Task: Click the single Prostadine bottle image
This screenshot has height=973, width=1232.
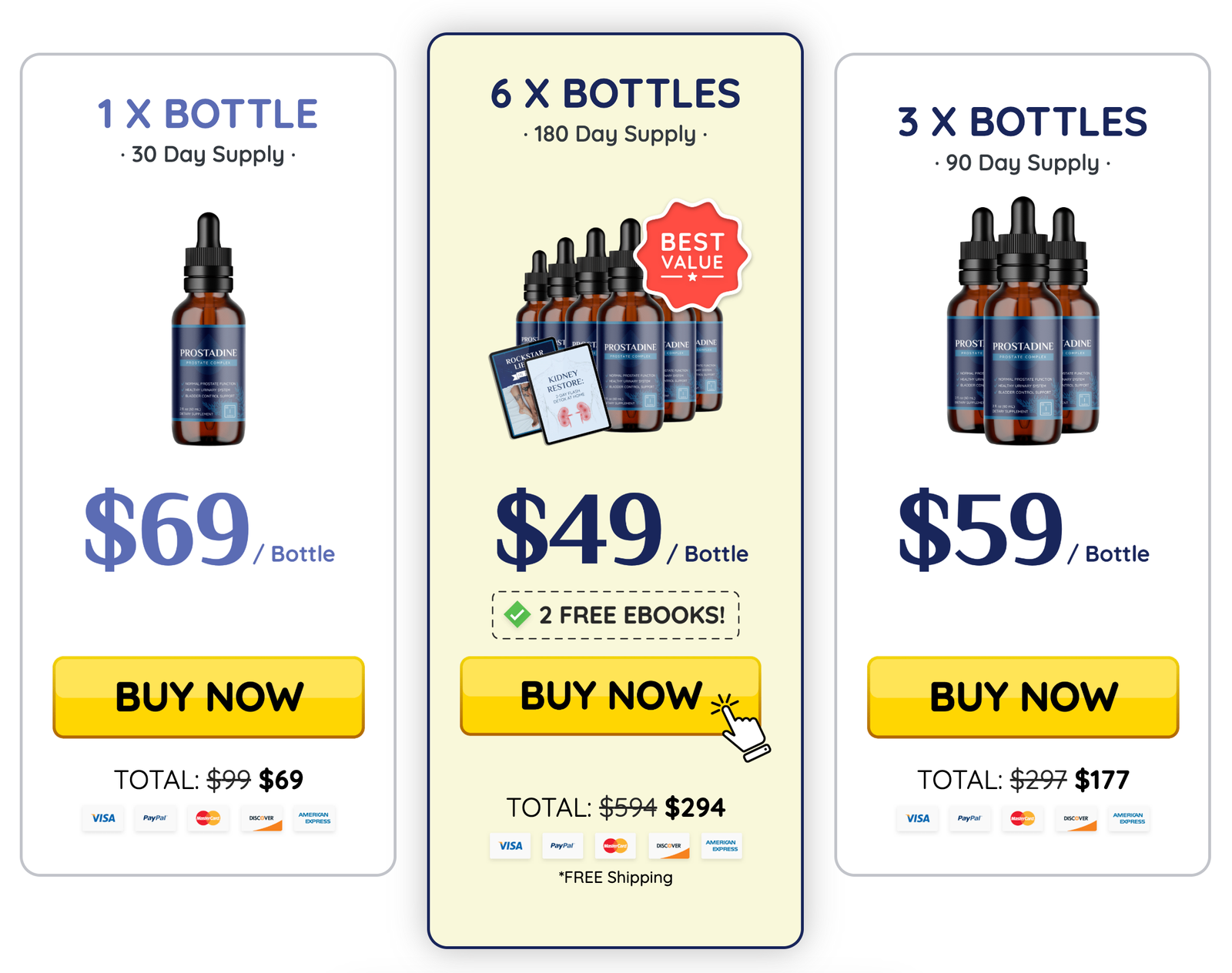Action: coord(209,329)
